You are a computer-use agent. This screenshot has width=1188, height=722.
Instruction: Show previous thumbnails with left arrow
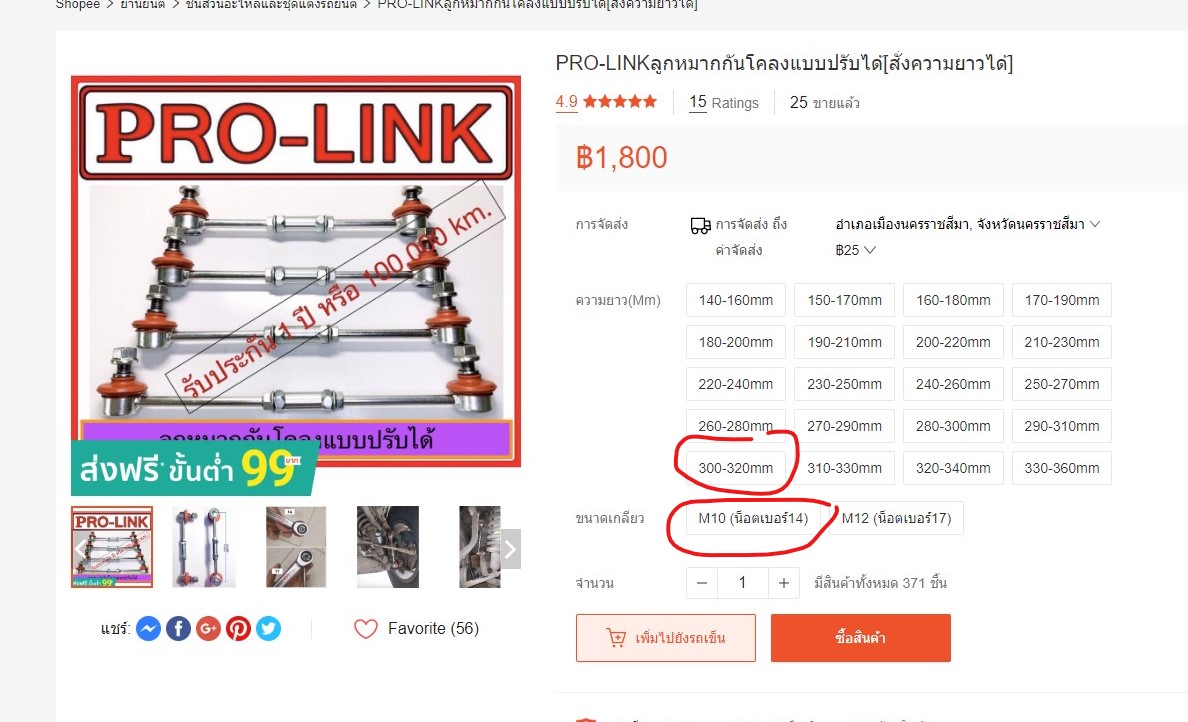81,549
